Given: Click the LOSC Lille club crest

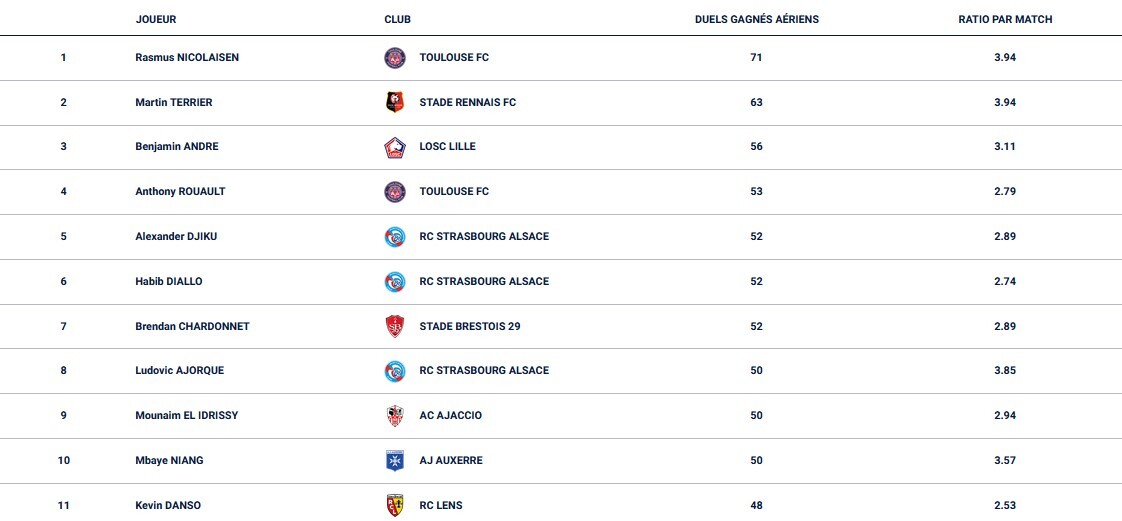Looking at the screenshot, I should click(395, 147).
